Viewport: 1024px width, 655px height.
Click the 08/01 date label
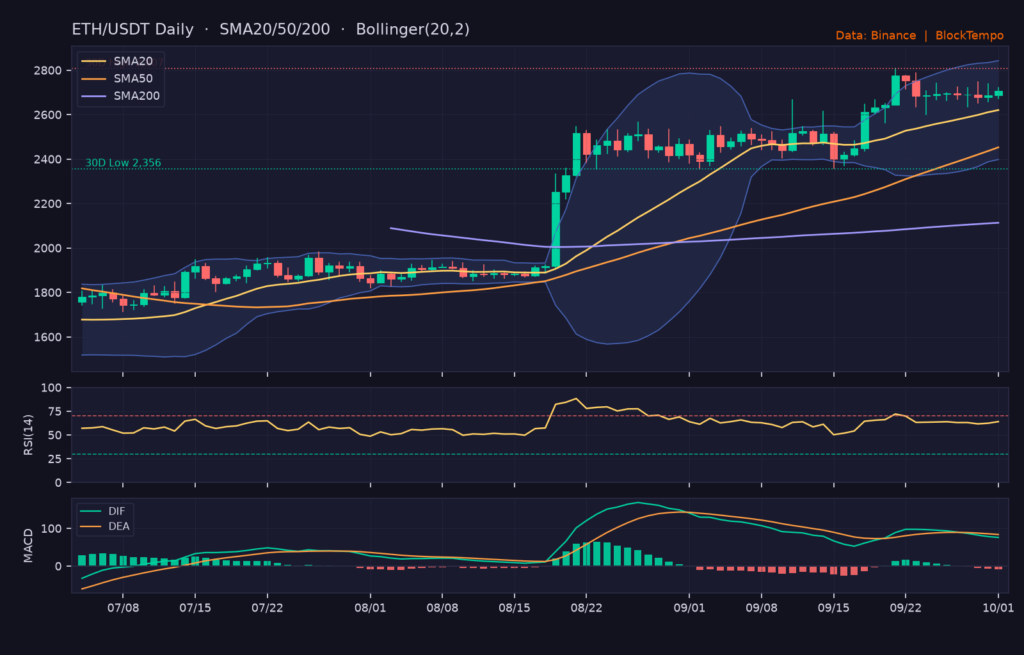pos(370,608)
